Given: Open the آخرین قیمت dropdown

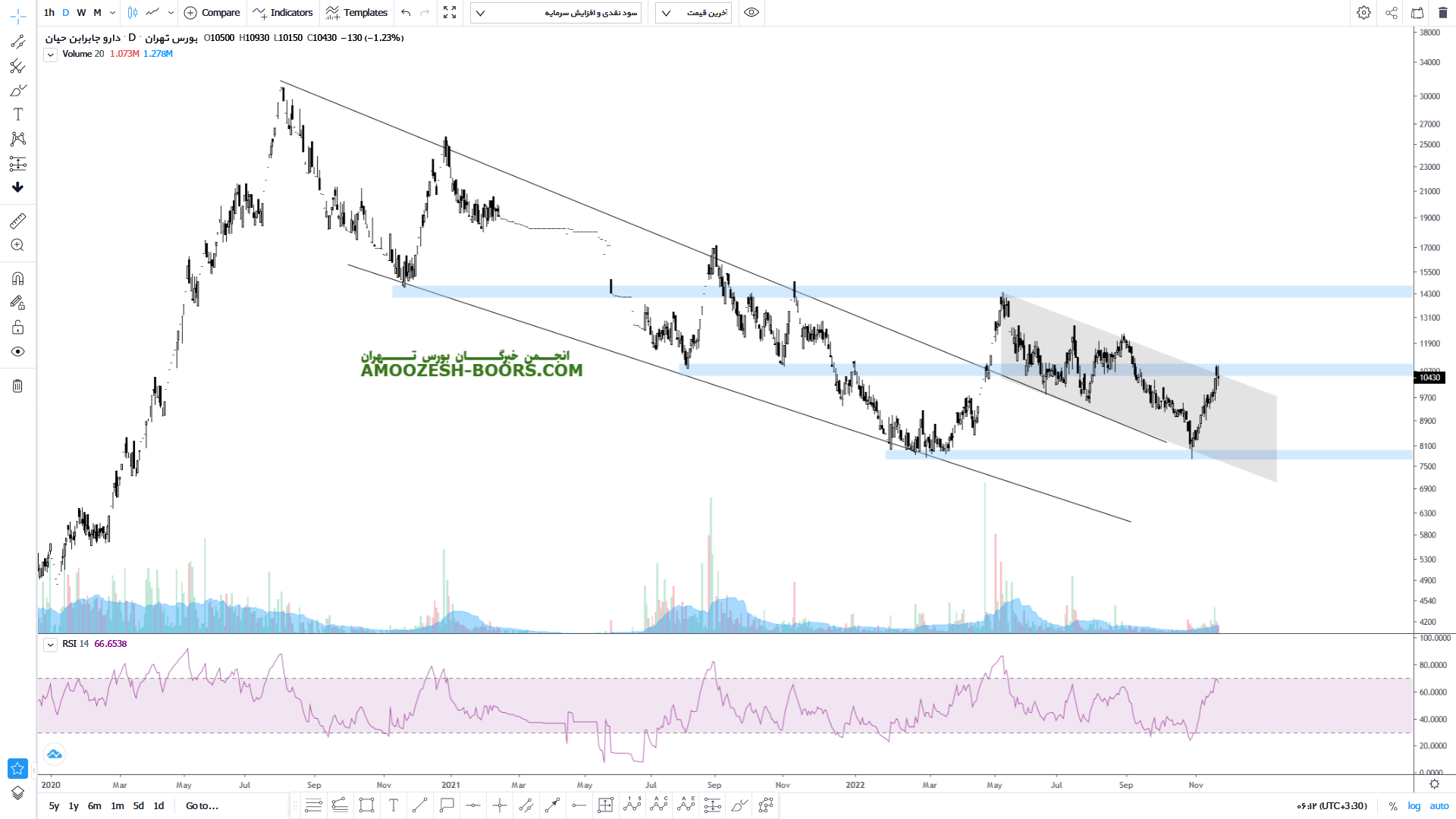Looking at the screenshot, I should tap(693, 13).
